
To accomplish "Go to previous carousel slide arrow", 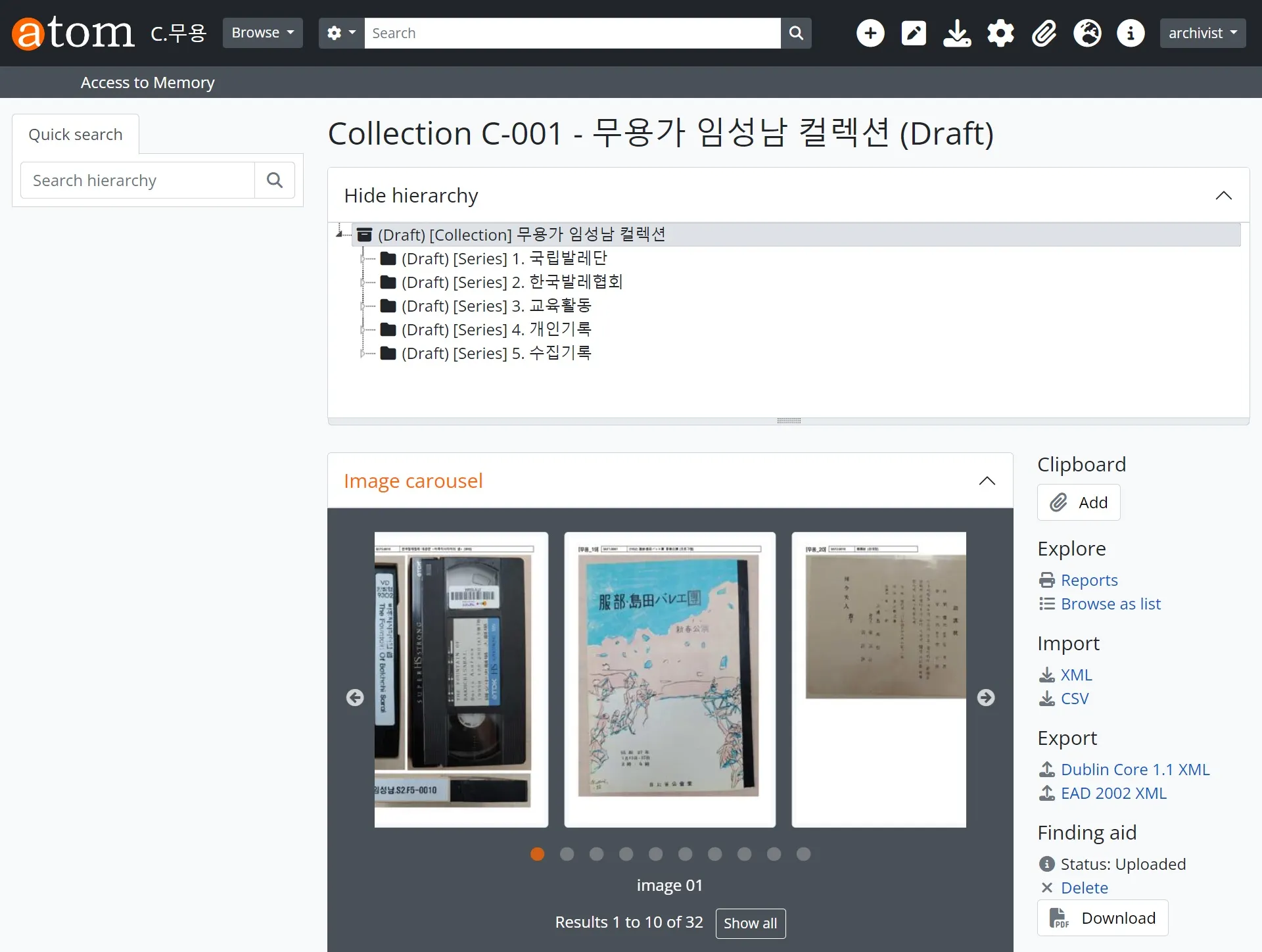I will tap(355, 698).
